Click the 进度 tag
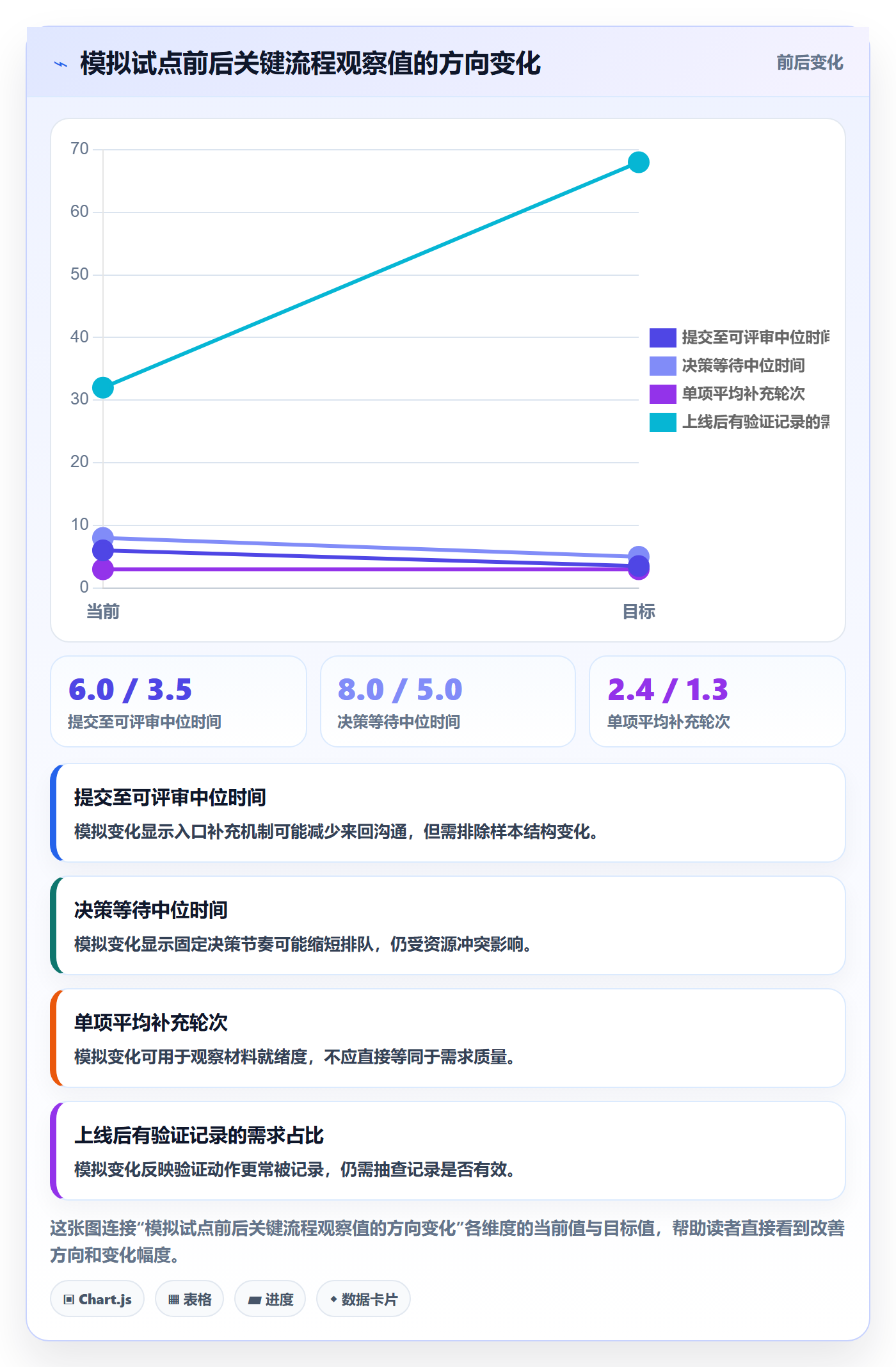 tap(270, 1299)
